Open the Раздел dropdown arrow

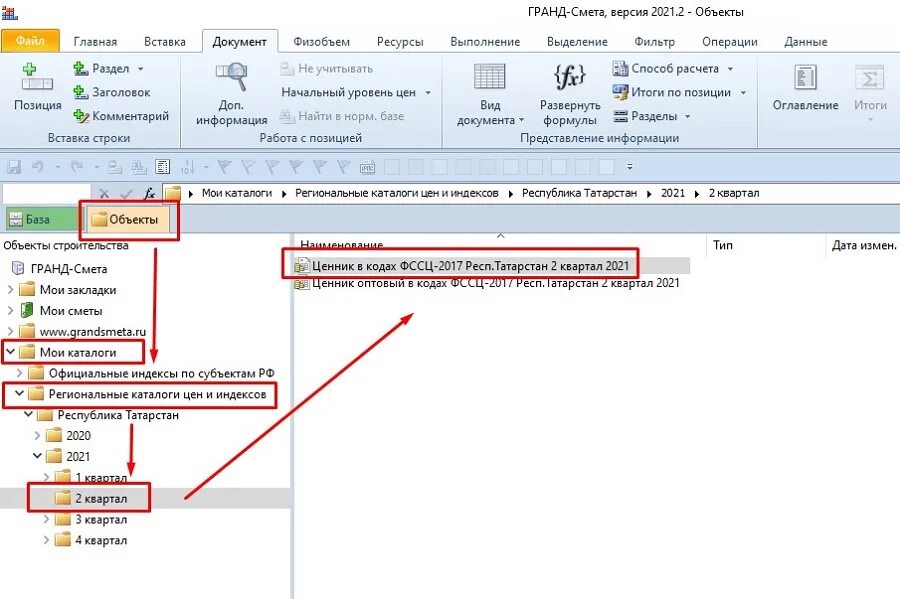(141, 69)
